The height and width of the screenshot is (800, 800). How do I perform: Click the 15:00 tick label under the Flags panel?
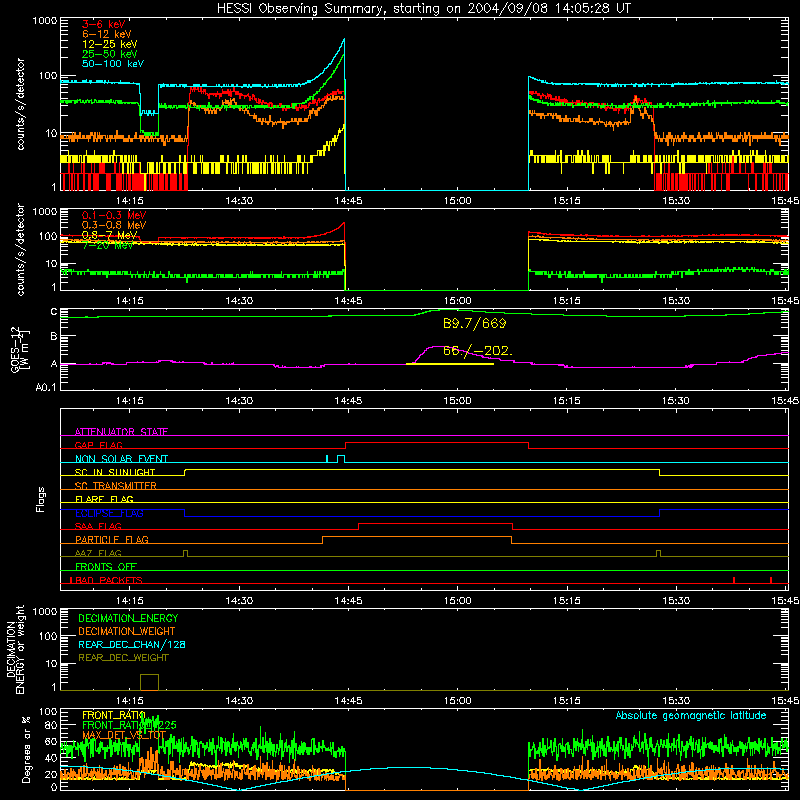click(457, 601)
